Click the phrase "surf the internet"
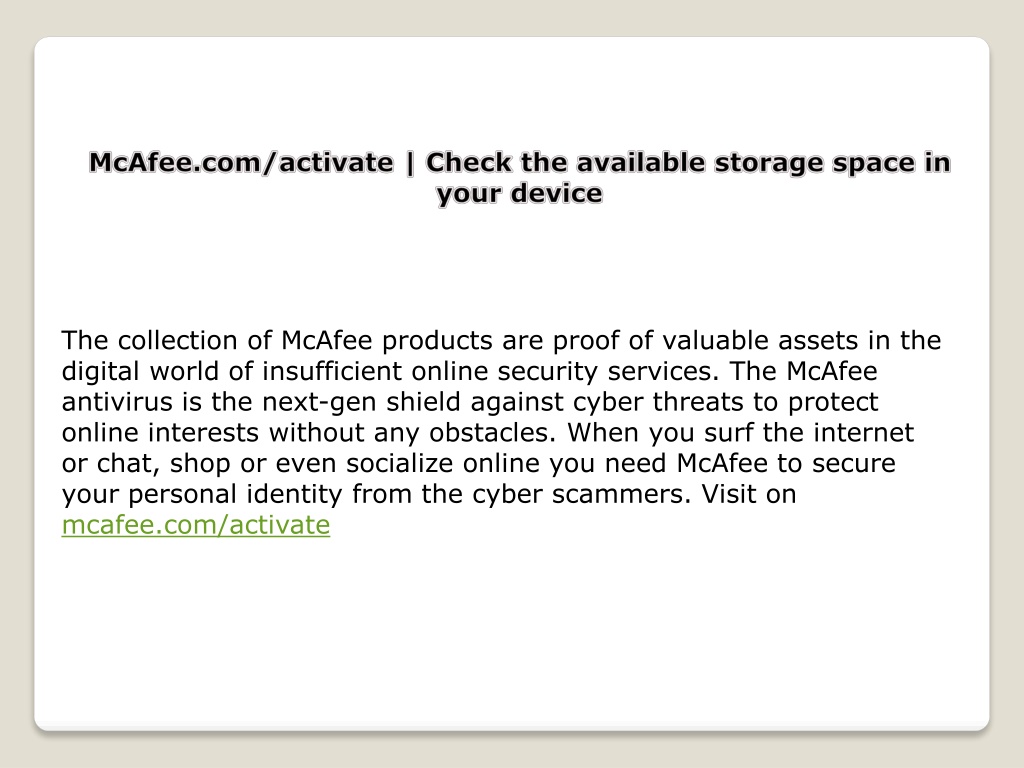 808,432
